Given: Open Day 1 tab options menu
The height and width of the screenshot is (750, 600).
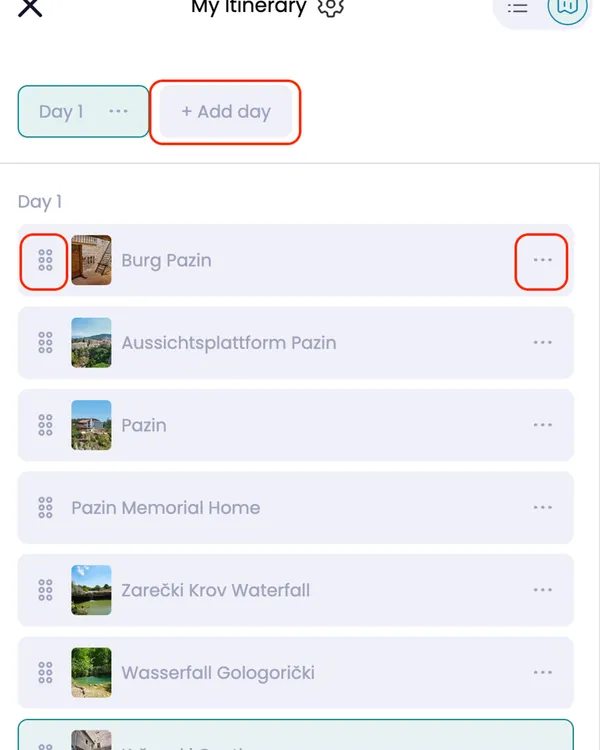Looking at the screenshot, I should tap(119, 111).
